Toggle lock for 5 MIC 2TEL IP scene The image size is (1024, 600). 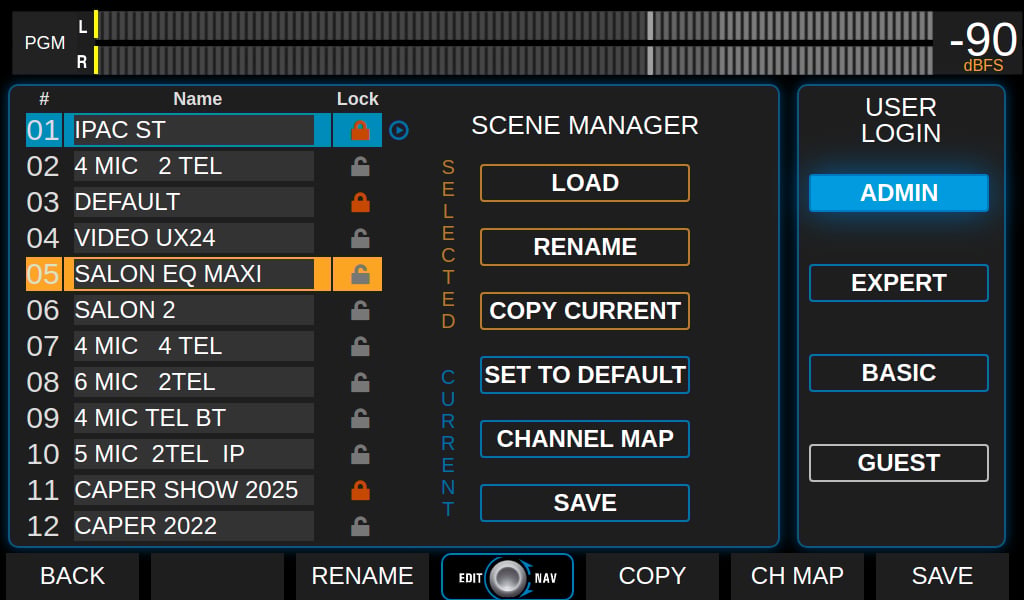pyautogui.click(x=360, y=453)
